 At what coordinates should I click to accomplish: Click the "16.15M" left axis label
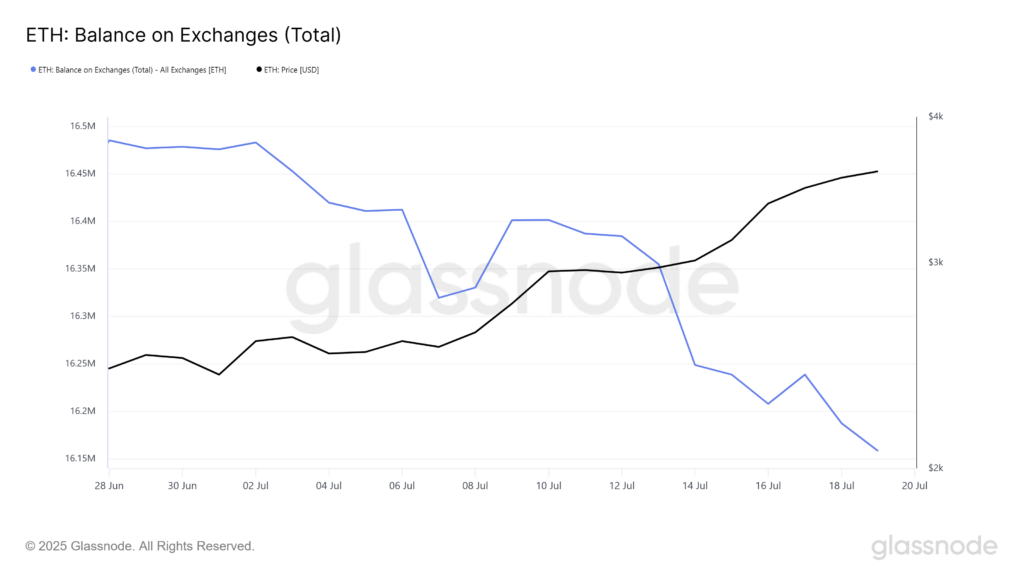(81, 459)
